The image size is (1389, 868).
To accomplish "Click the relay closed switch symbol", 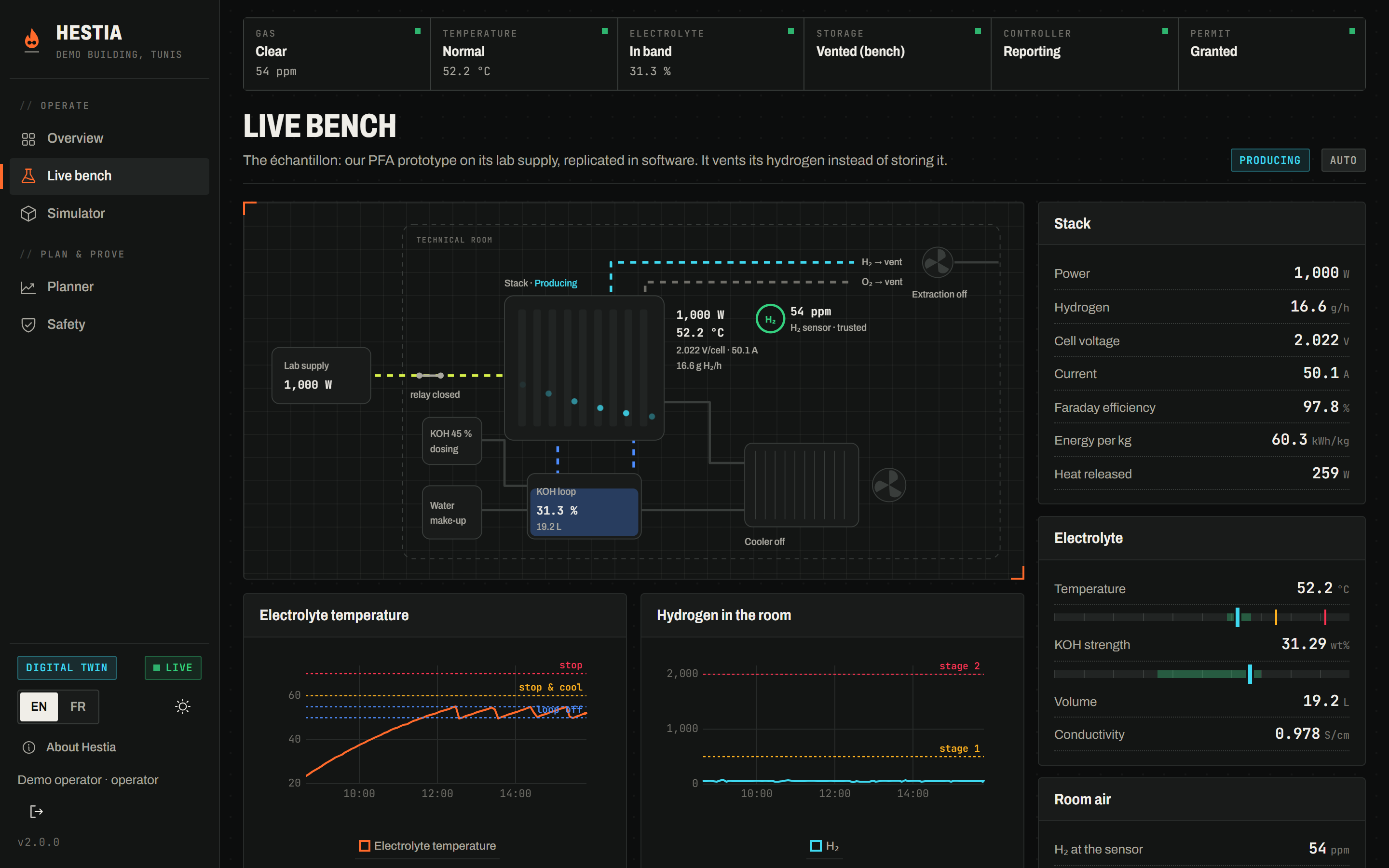I will (430, 376).
